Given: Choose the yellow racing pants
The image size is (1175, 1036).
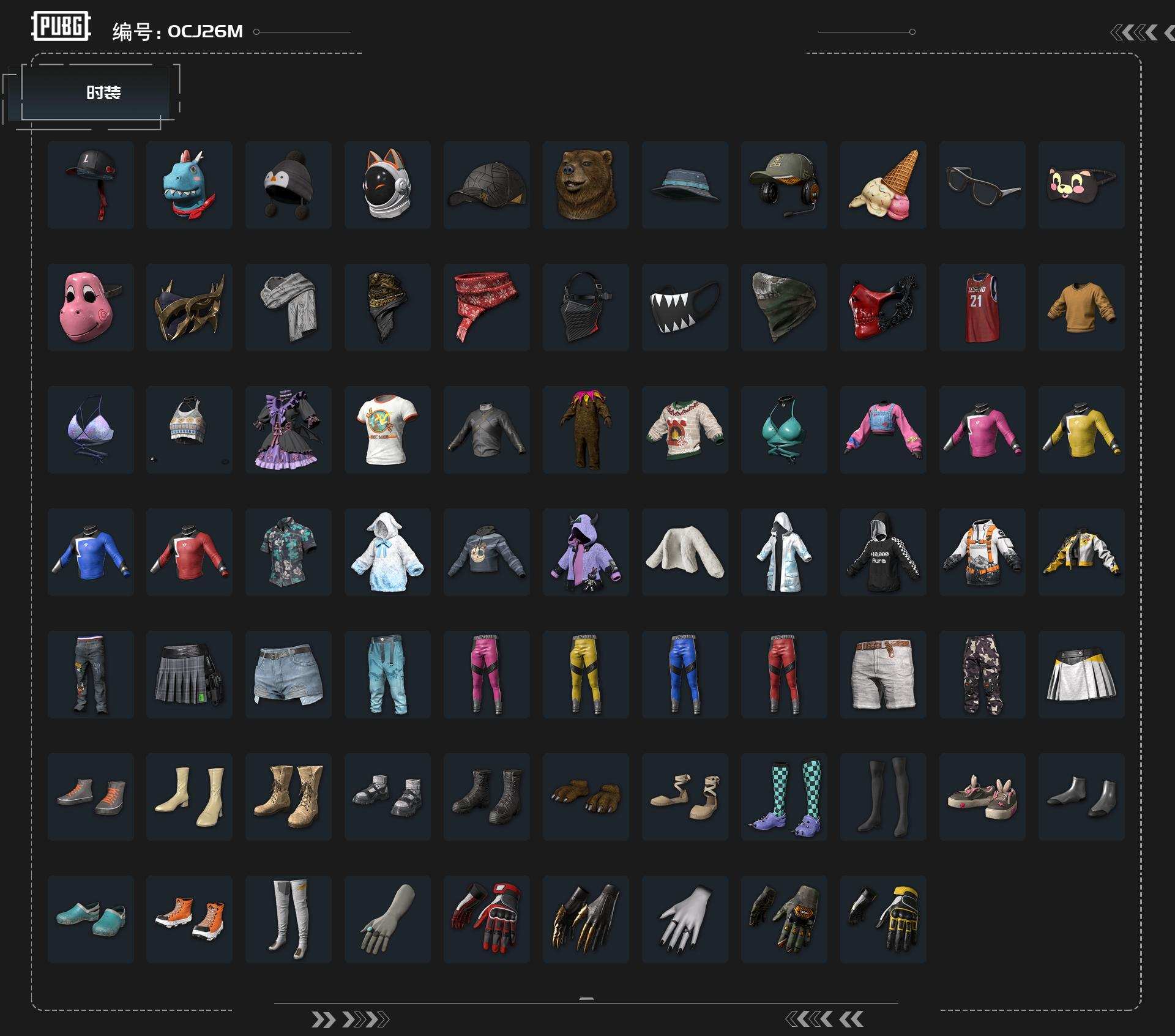Looking at the screenshot, I should pyautogui.click(x=586, y=674).
